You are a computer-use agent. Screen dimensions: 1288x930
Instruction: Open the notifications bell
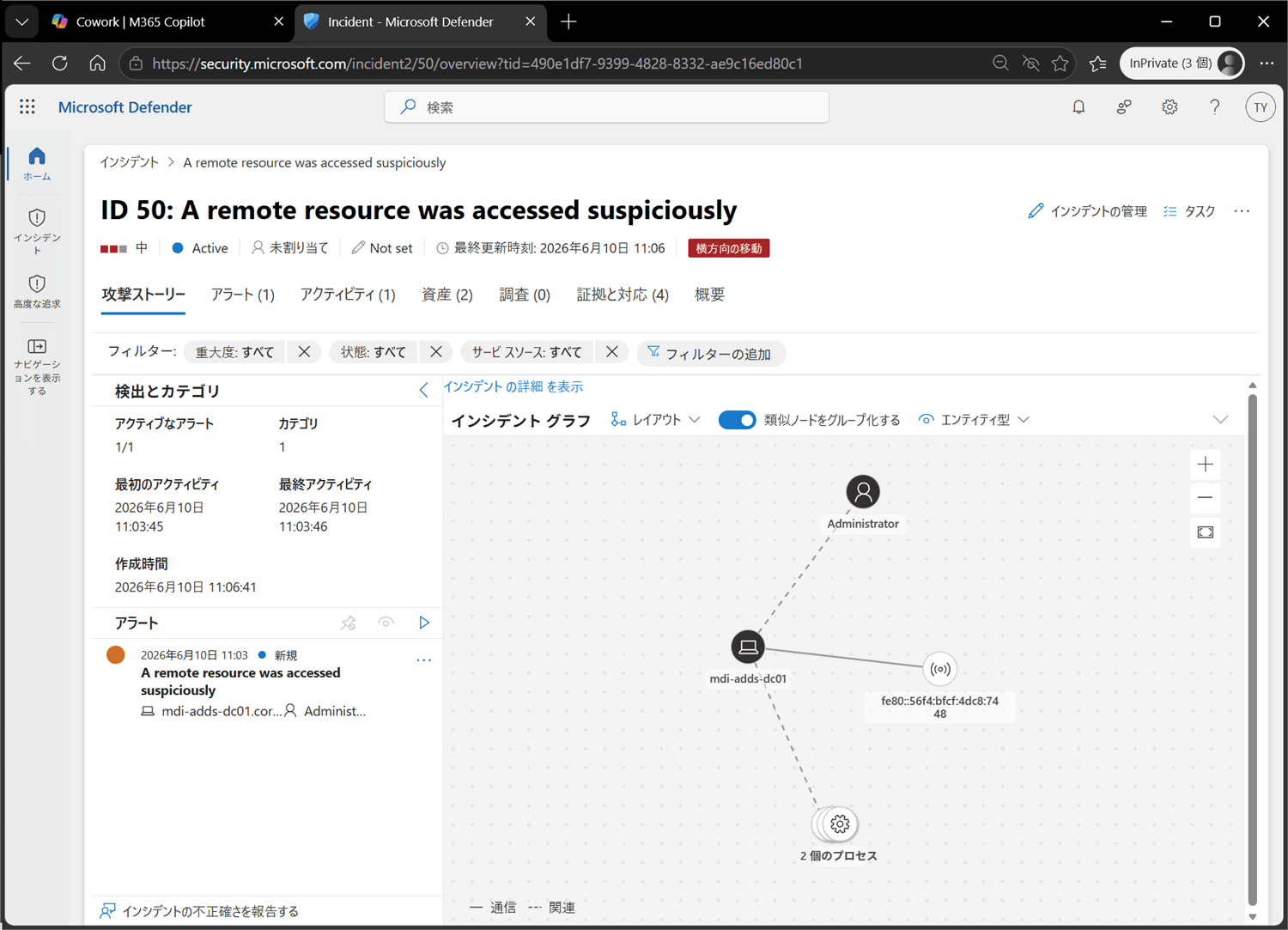(x=1078, y=107)
